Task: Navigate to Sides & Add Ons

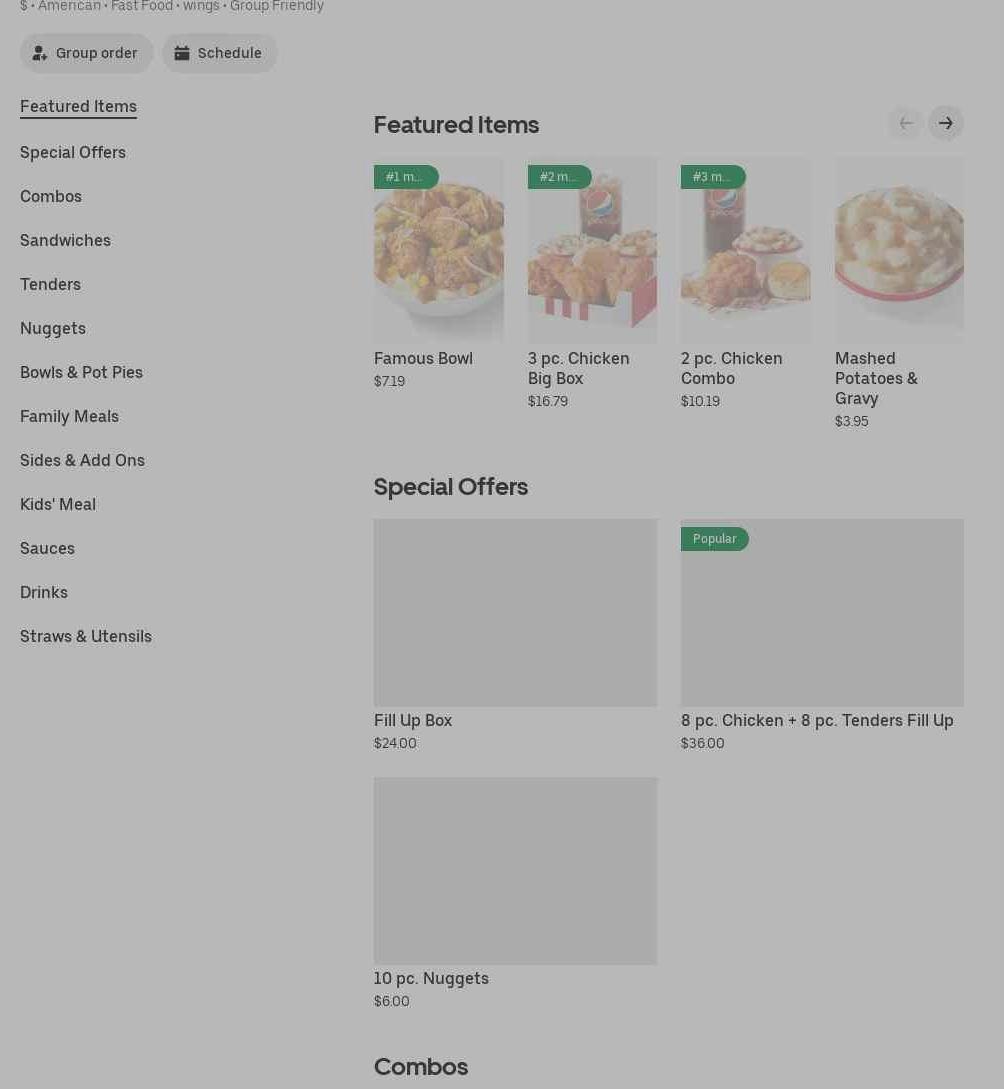Action: click(x=82, y=460)
